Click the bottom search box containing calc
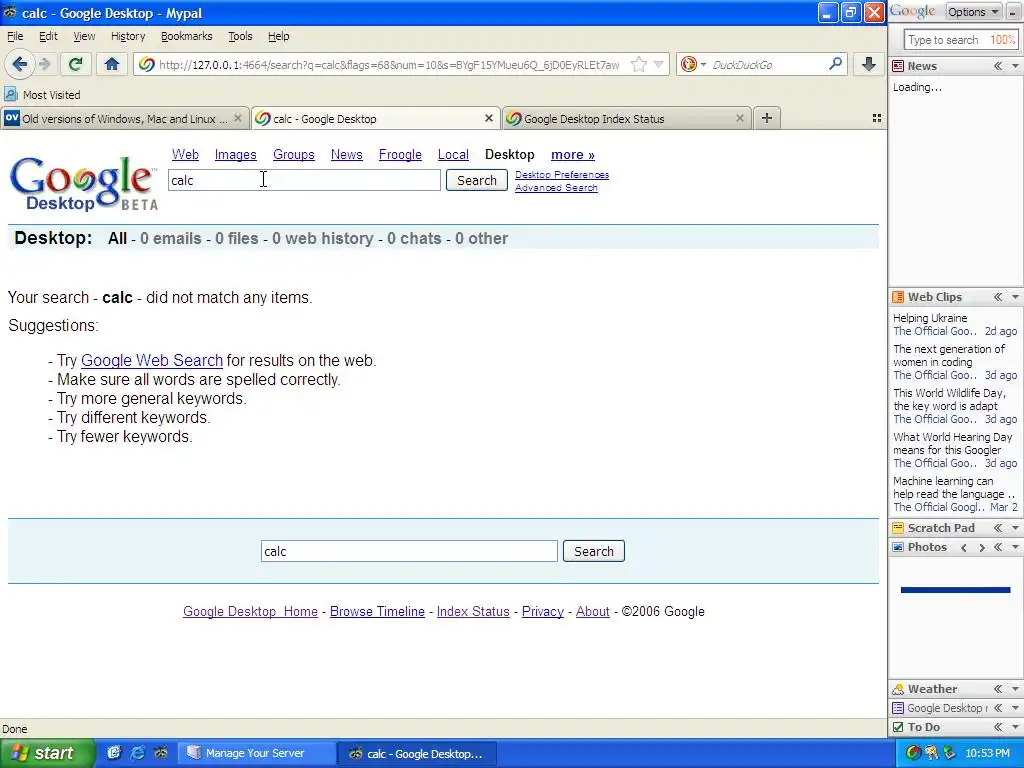This screenshot has width=1024, height=768. (x=409, y=551)
